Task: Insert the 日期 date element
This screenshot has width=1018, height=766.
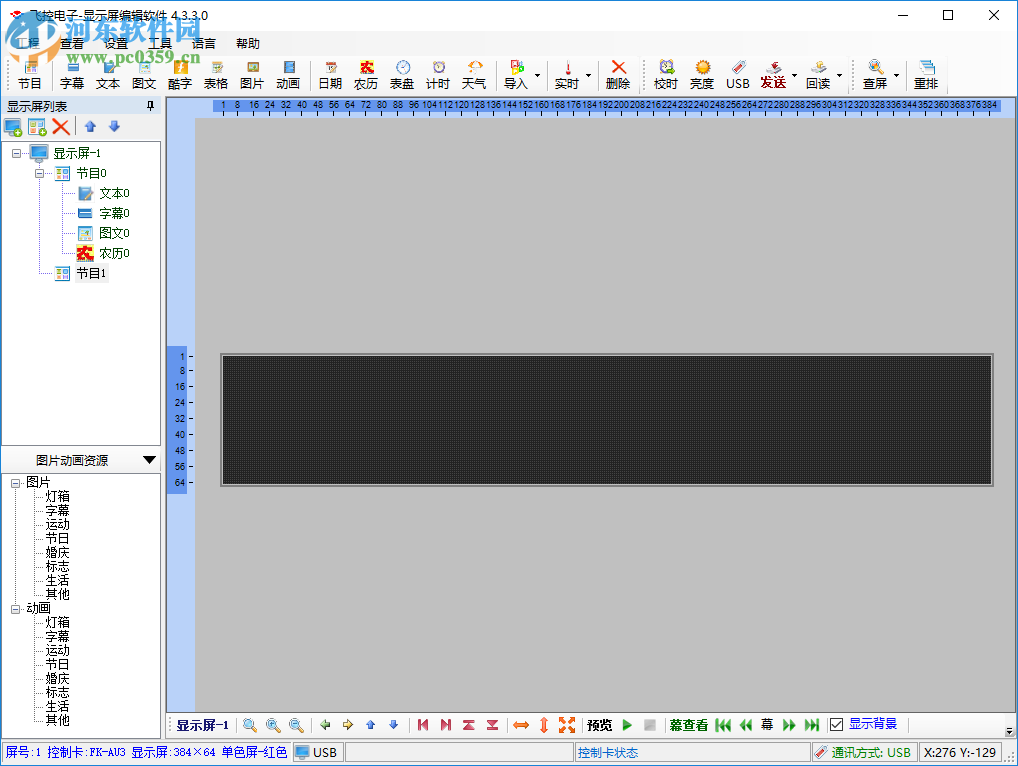Action: 330,75
